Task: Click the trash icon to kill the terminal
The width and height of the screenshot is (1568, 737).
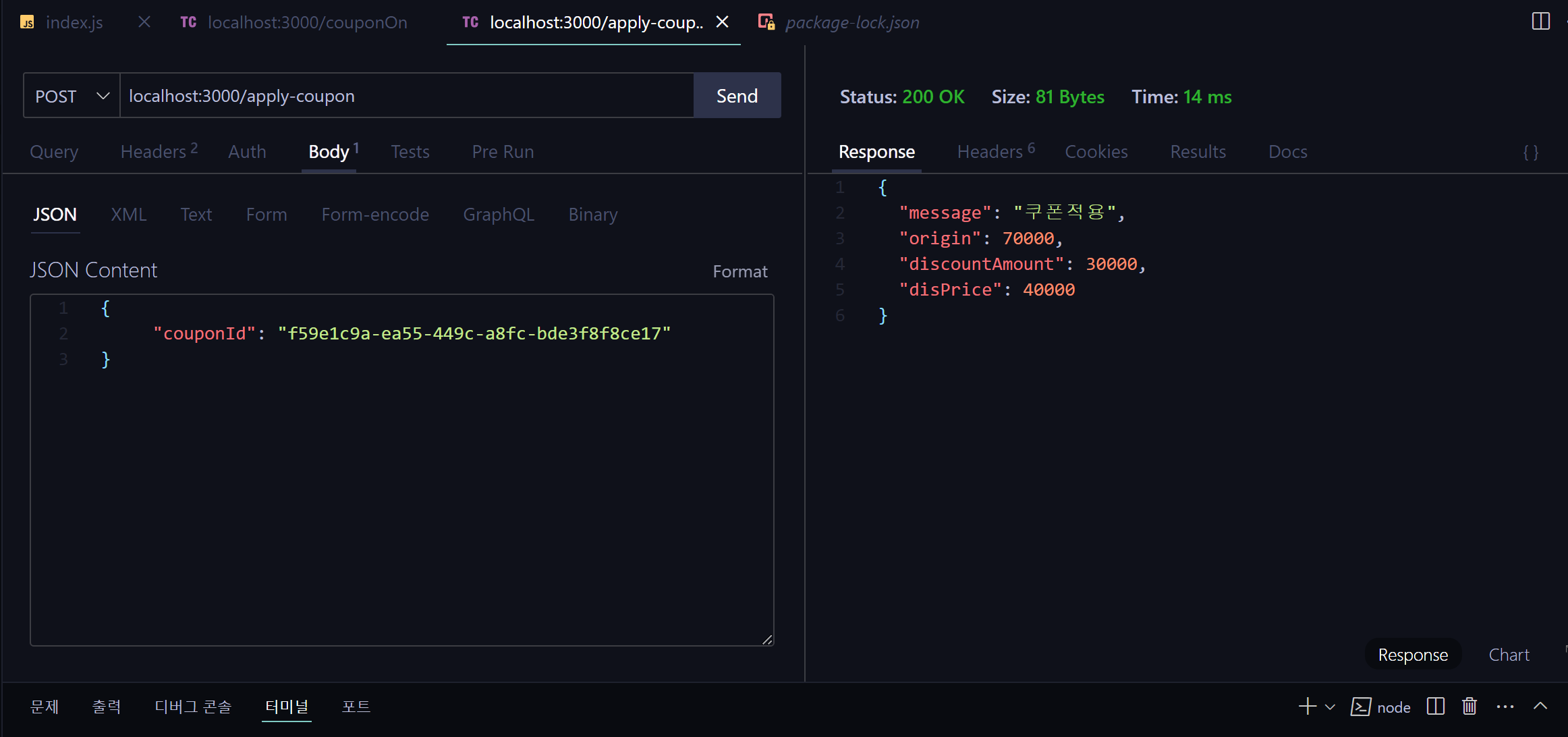Action: (1469, 707)
